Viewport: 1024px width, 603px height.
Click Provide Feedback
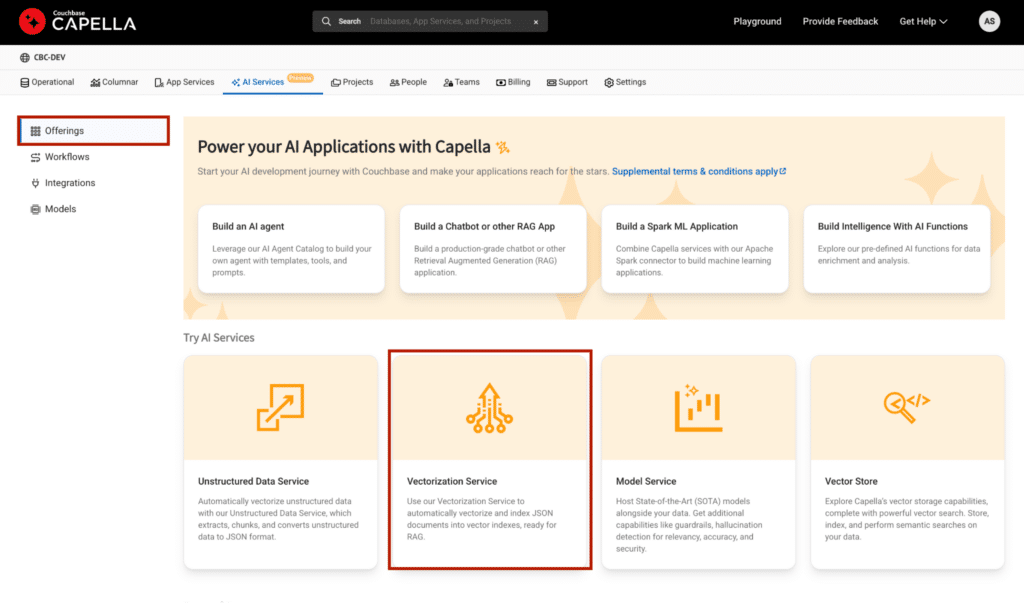point(840,22)
